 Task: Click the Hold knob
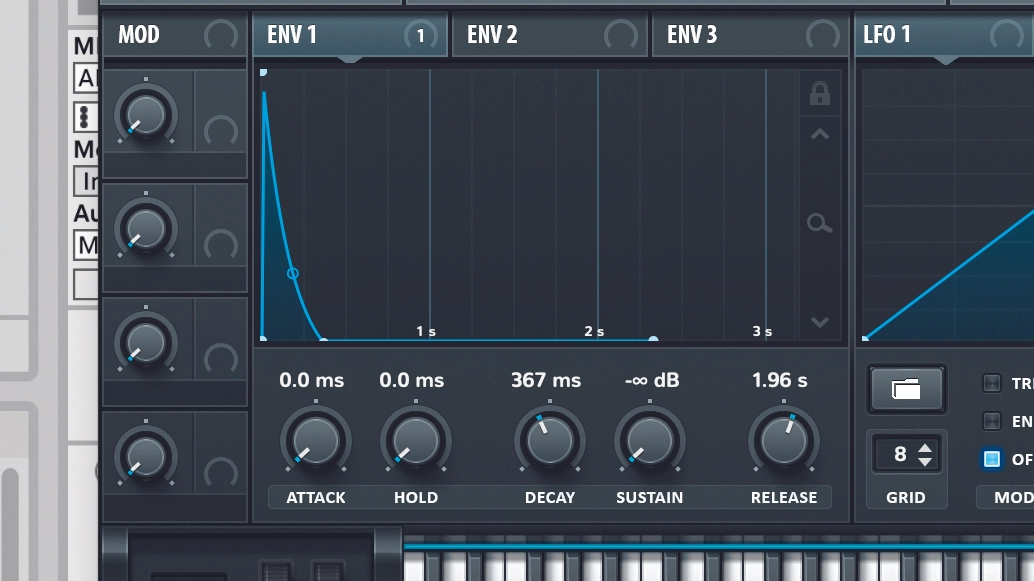point(415,441)
